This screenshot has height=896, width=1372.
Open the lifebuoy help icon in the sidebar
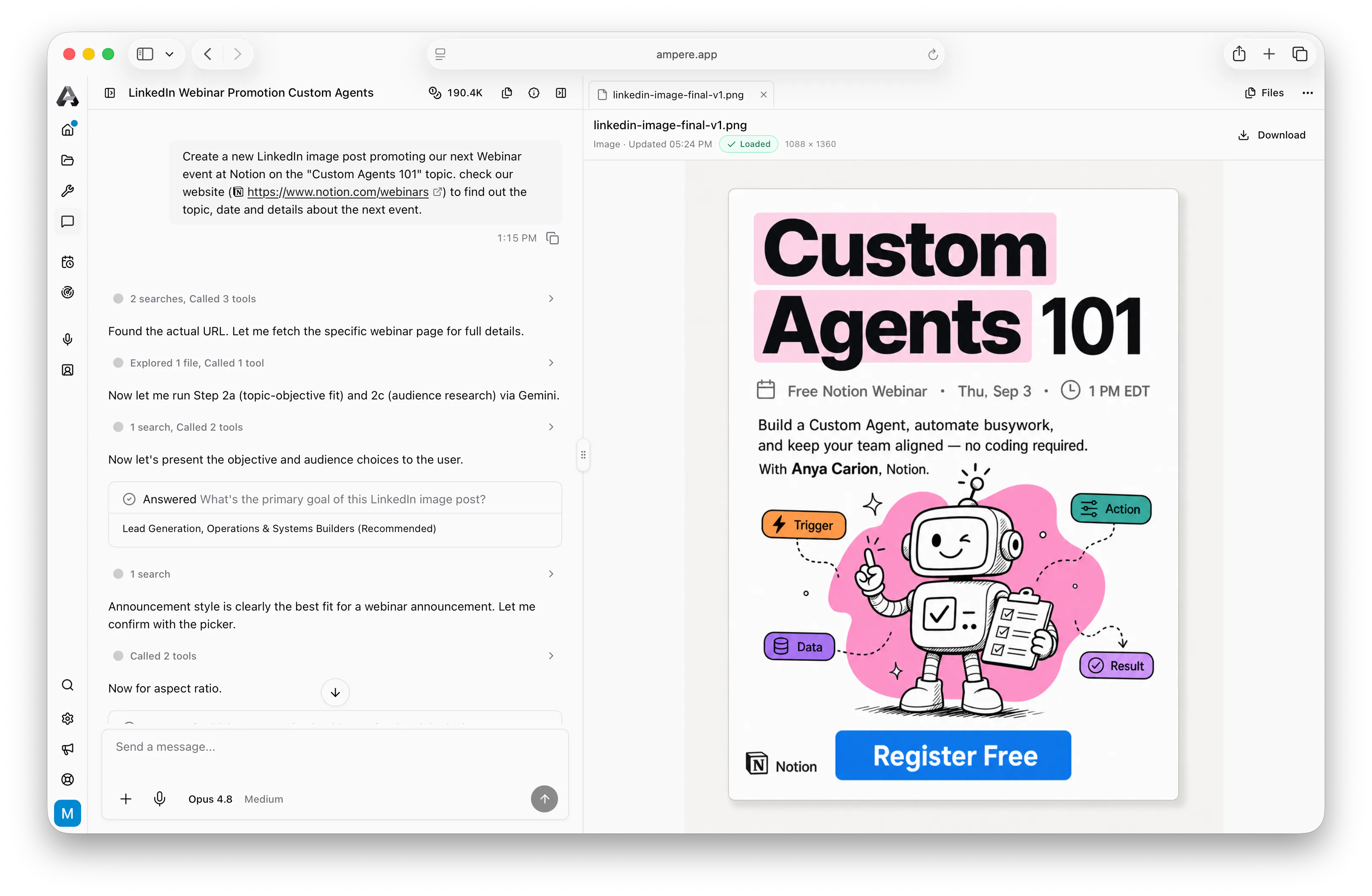(68, 779)
